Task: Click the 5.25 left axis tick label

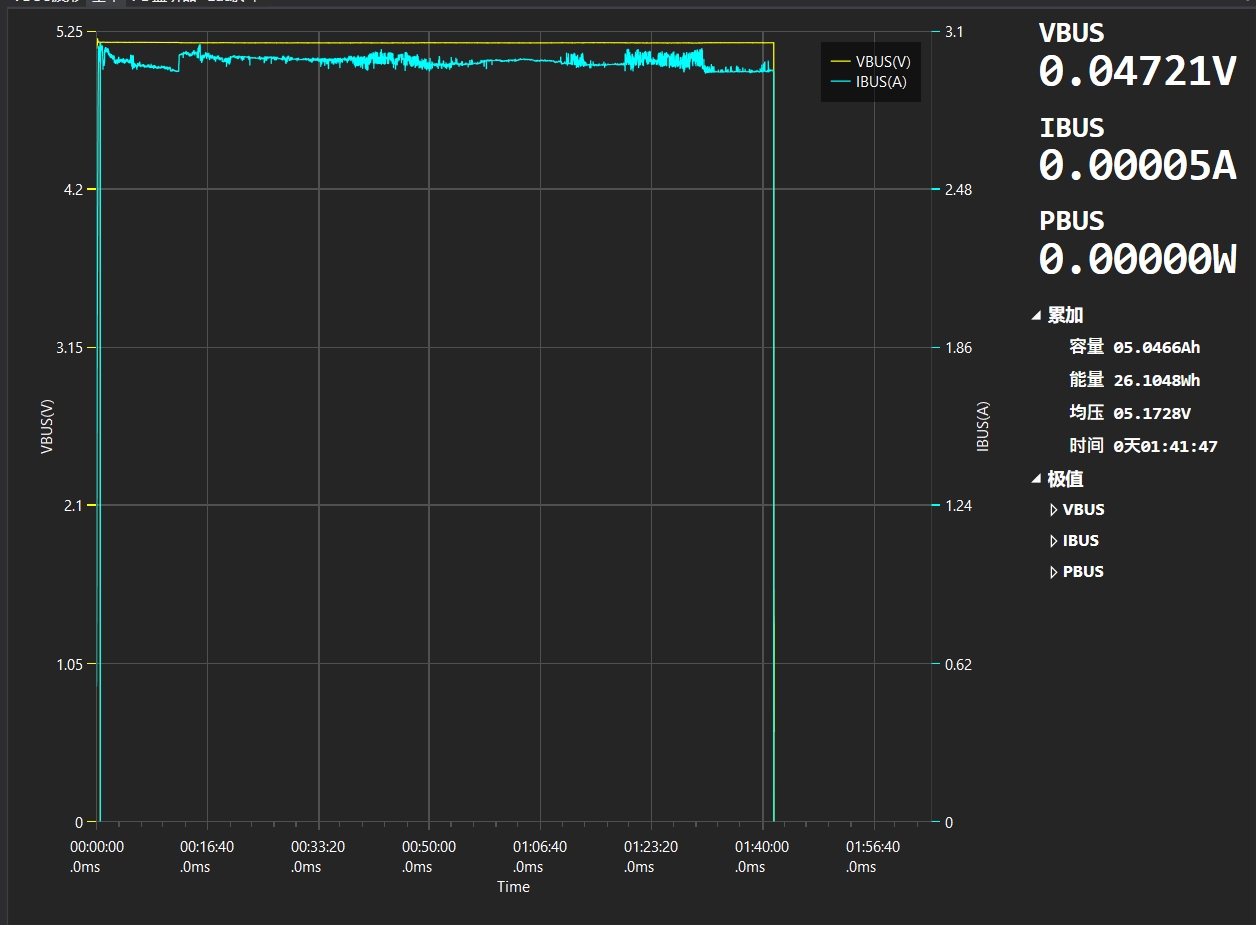Action: (70, 32)
